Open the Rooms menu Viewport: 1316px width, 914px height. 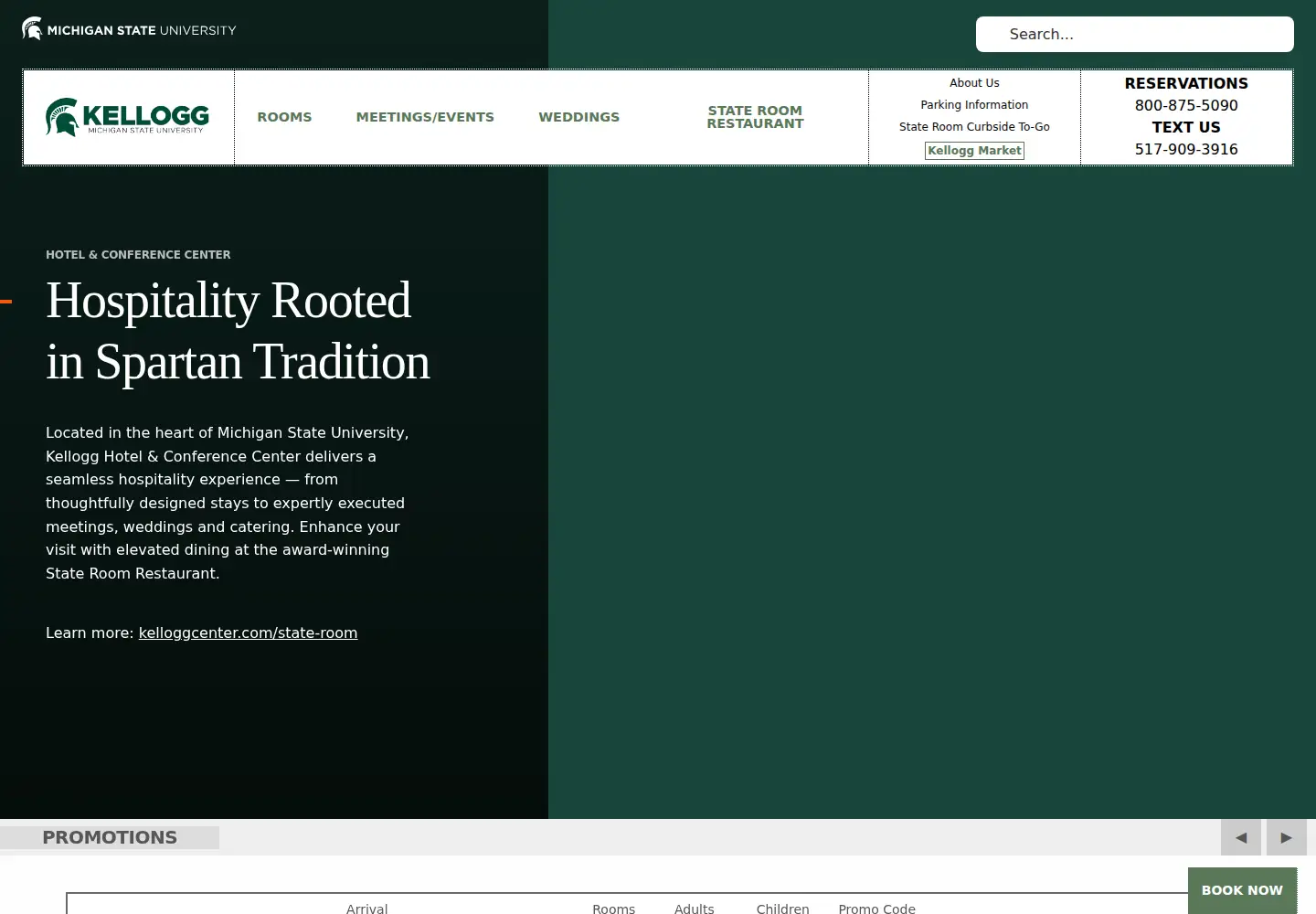coord(284,117)
